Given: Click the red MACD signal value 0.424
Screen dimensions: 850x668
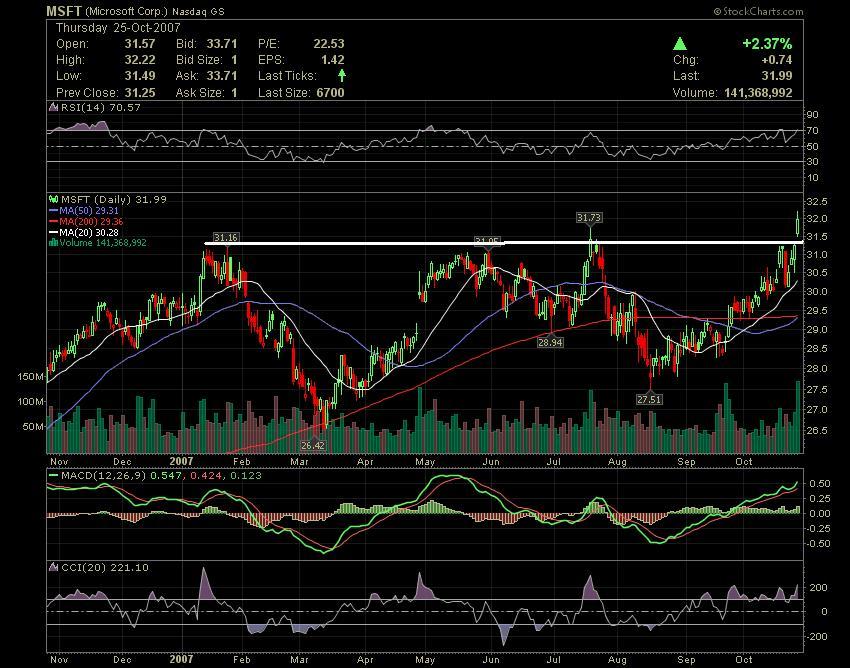Looking at the screenshot, I should pos(205,476).
